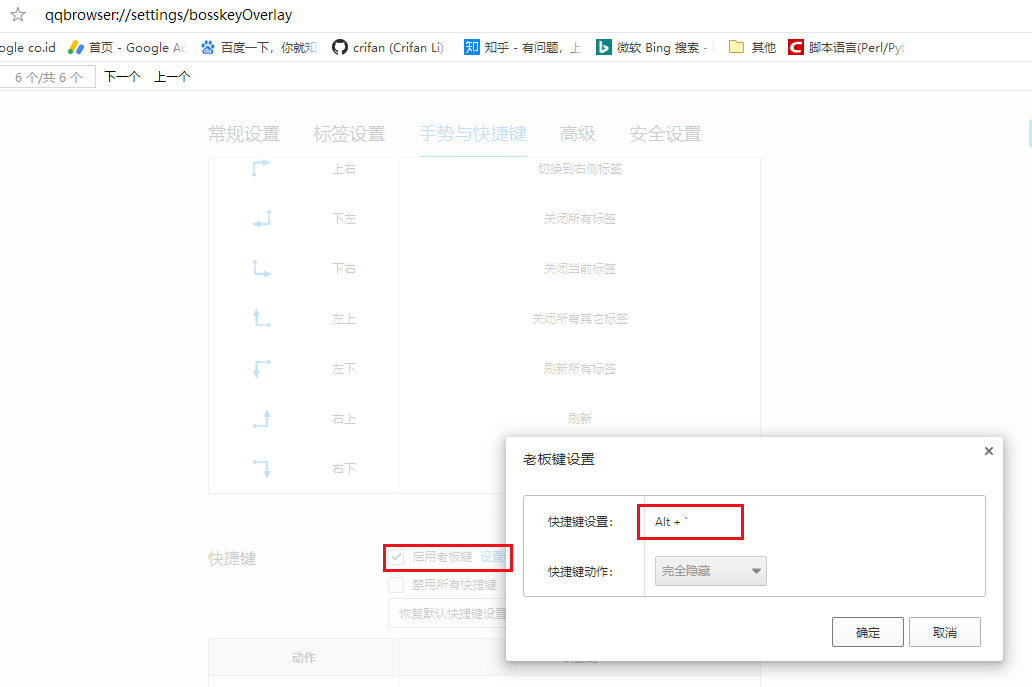This screenshot has width=1032, height=687.
Task: Click the 动作 table column header
Action: click(304, 657)
